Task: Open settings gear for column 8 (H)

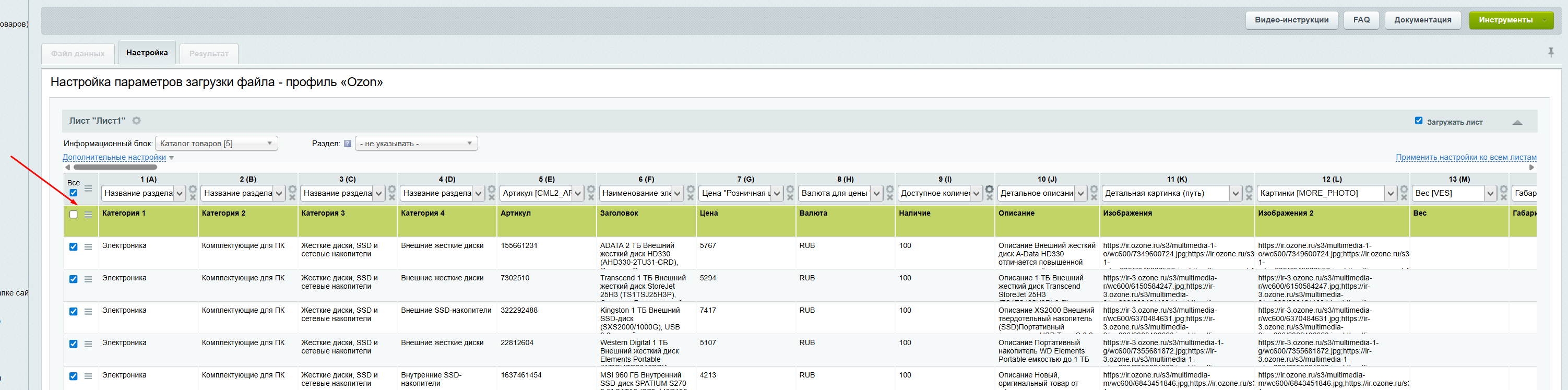Action: [890, 188]
